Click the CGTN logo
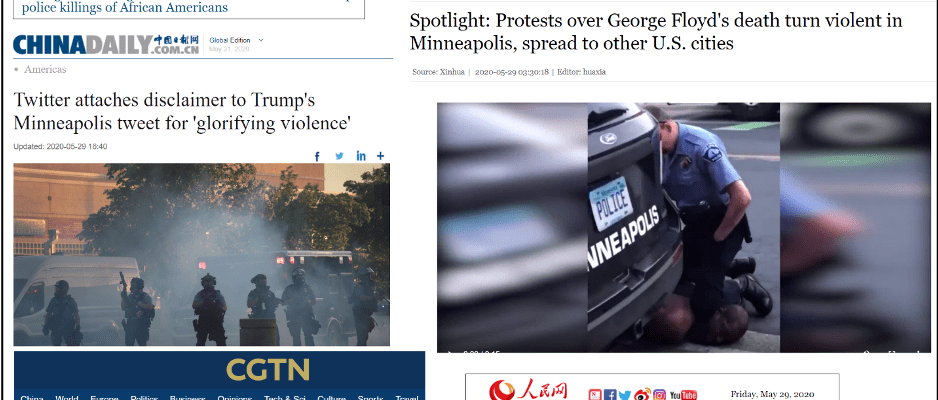 [x=267, y=370]
